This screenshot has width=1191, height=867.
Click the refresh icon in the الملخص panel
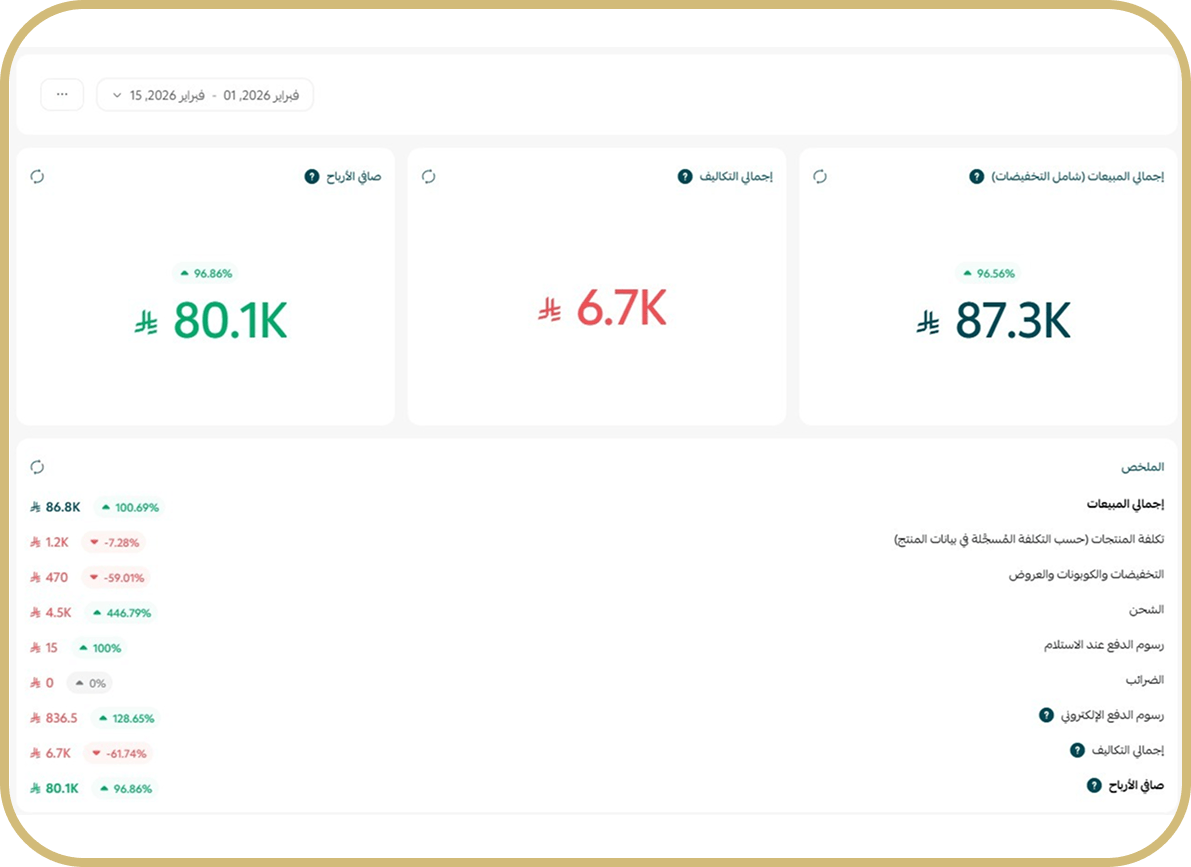[37, 467]
